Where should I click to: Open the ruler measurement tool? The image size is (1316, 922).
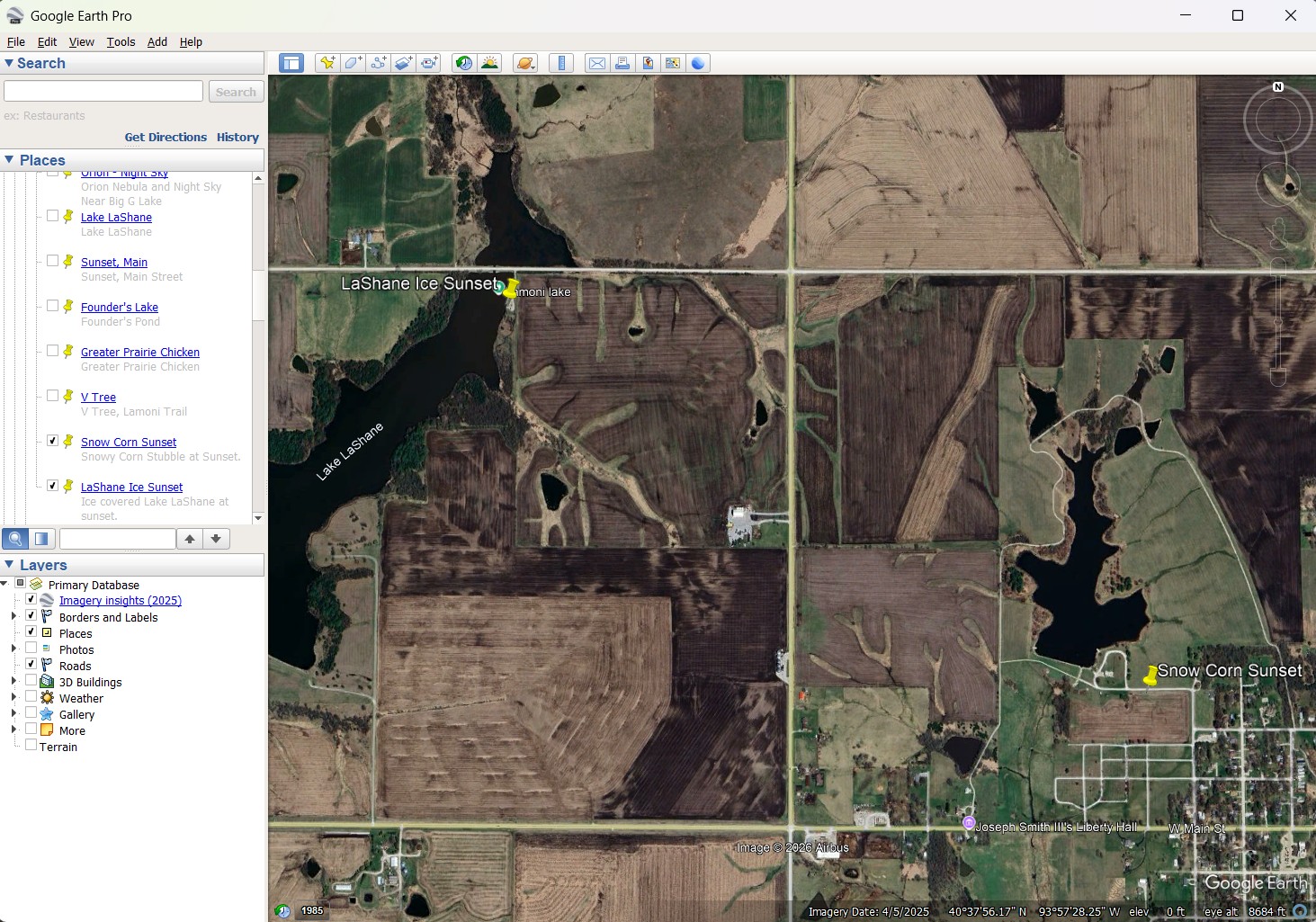(x=561, y=63)
